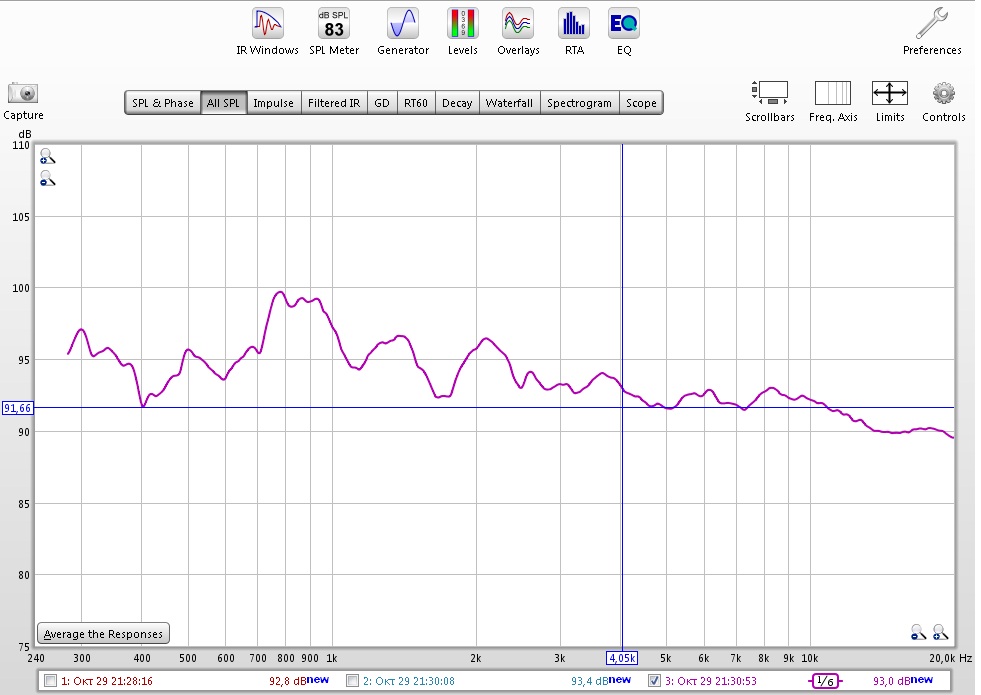
Task: Capture a graph image with the camera icon
Action: (23, 98)
